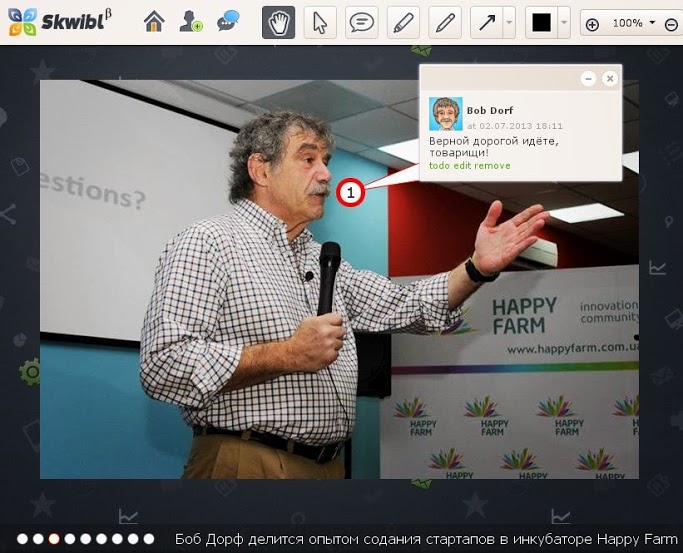Screen dimensions: 683x553
Task: Expand the arrow shape tool dropdown
Action: click(509, 23)
